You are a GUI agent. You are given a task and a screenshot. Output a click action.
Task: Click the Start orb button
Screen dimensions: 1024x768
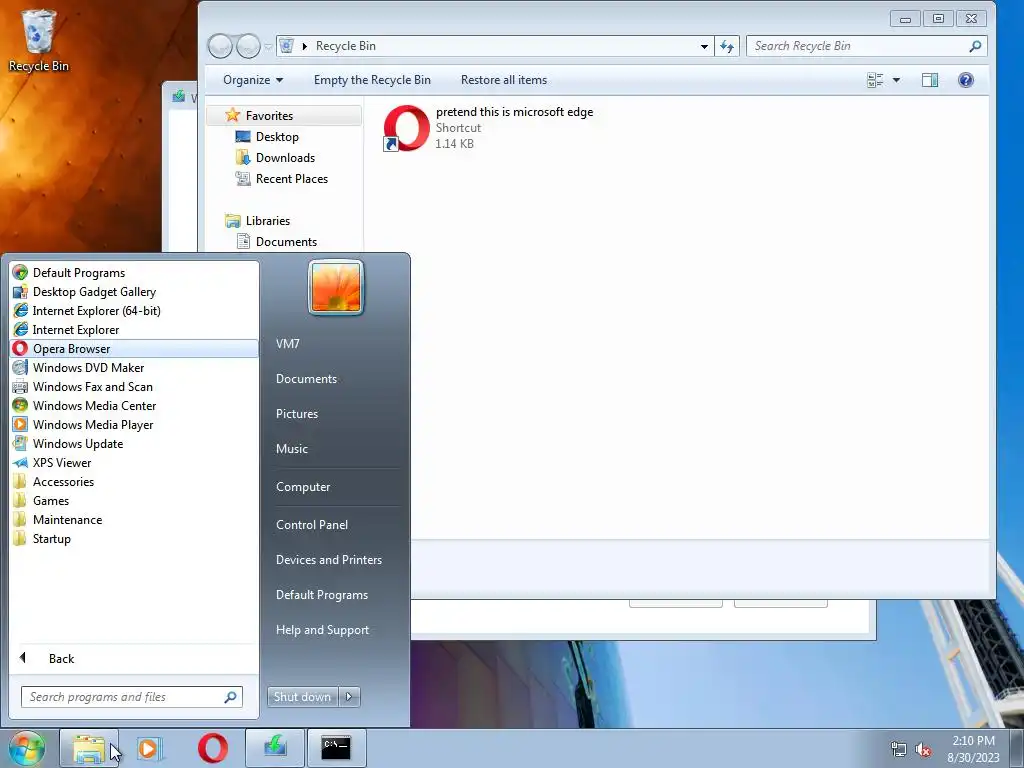point(27,748)
